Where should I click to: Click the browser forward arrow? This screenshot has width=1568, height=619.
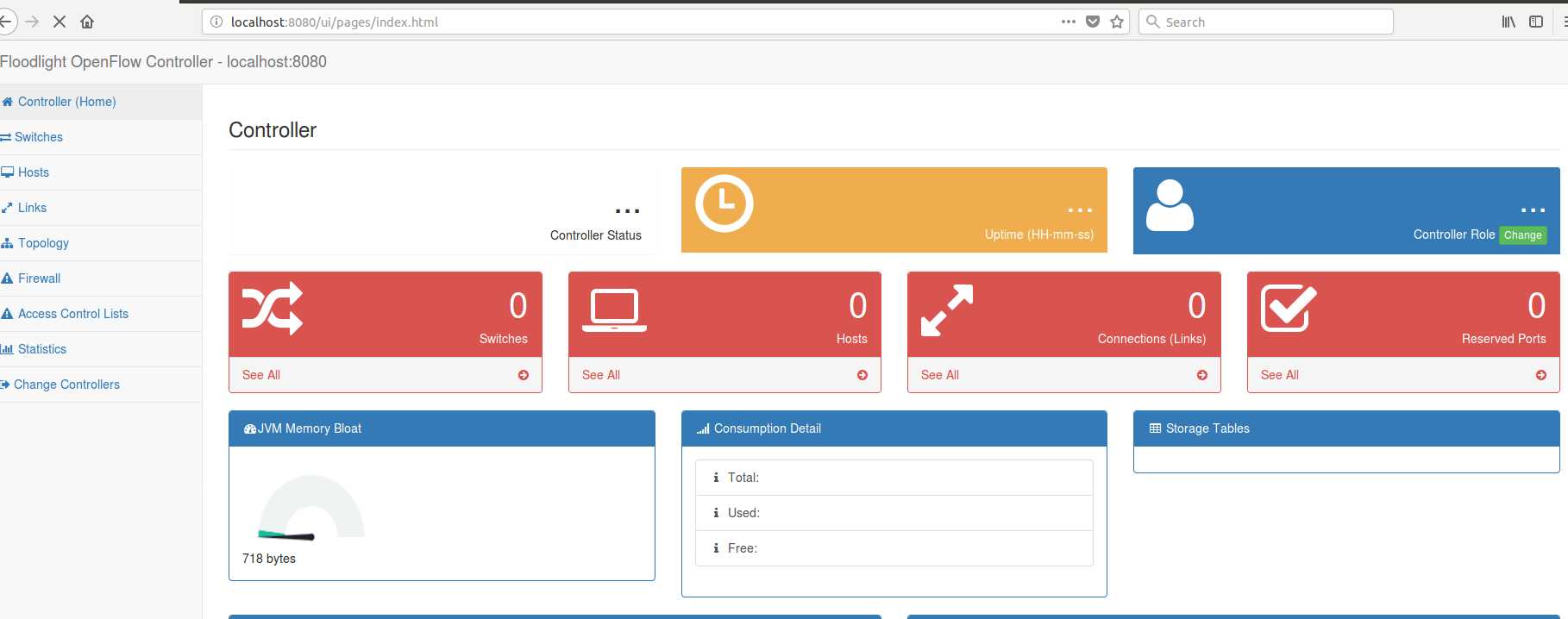pyautogui.click(x=32, y=22)
